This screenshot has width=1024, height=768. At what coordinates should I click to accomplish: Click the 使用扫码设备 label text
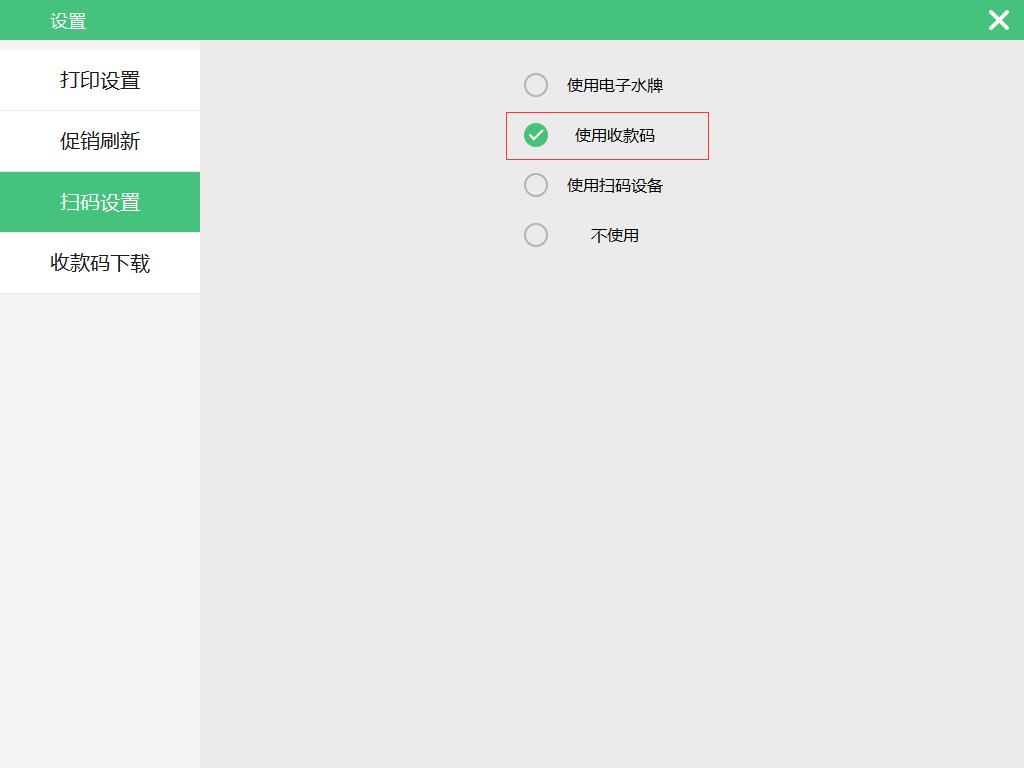(615, 185)
